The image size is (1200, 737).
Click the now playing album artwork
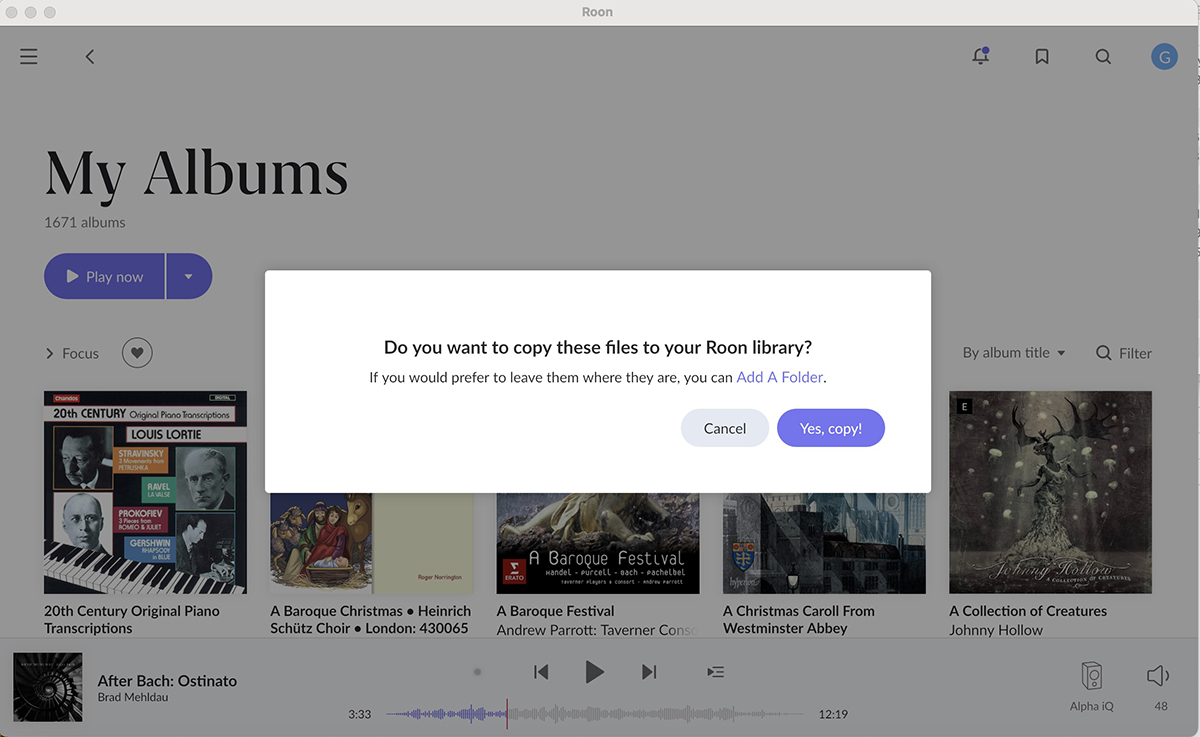(48, 688)
